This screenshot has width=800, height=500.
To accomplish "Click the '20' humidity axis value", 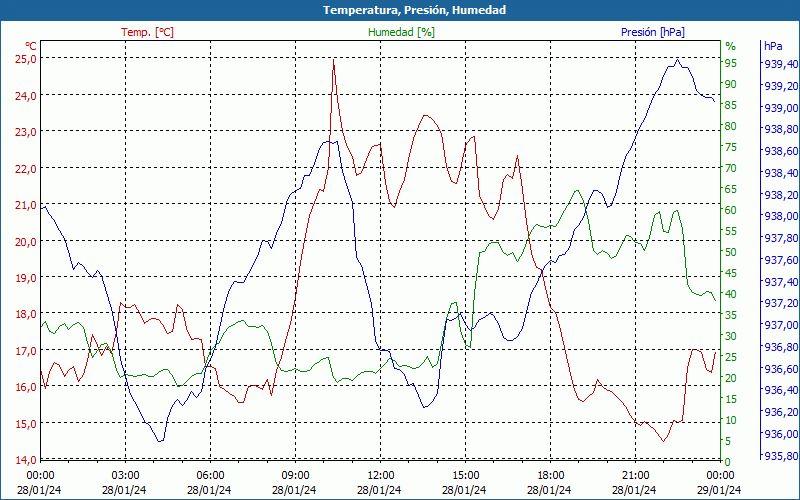I will pos(731,378).
